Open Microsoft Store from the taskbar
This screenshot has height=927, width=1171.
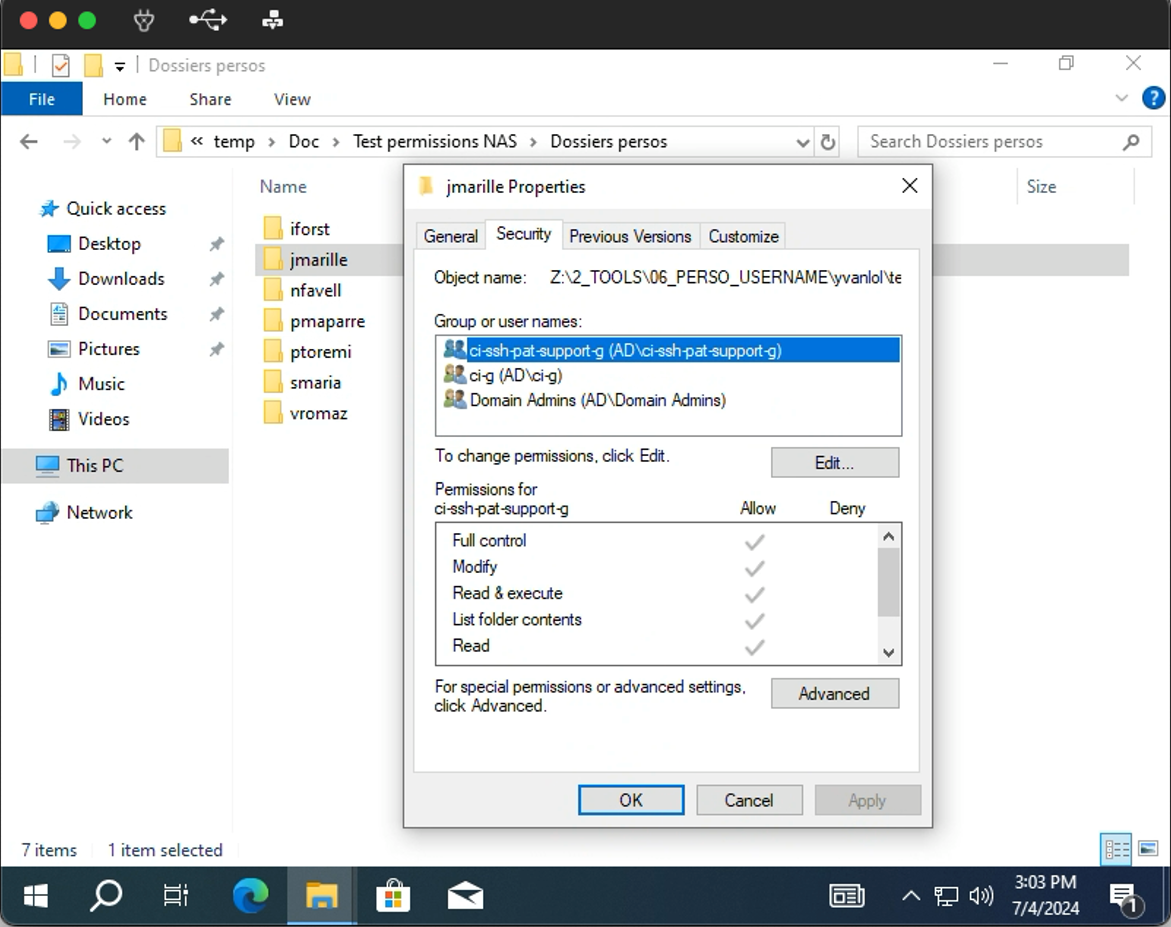[x=393, y=895]
